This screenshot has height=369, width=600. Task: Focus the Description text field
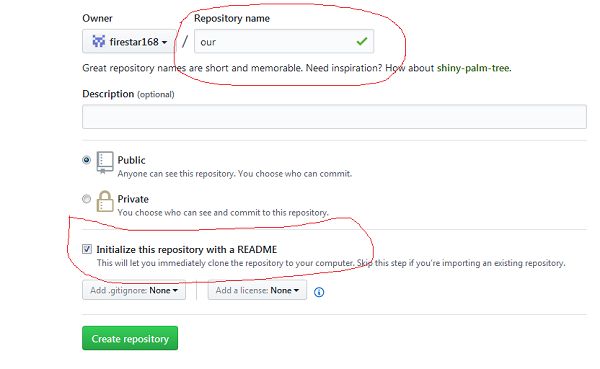tap(334, 117)
